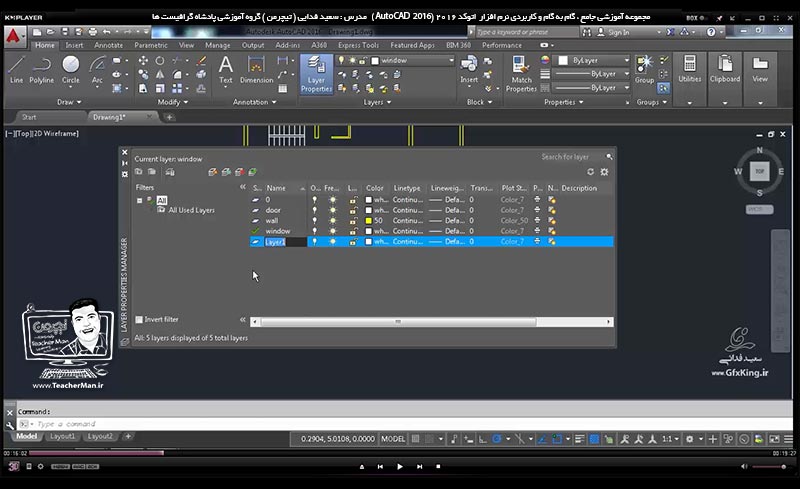The image size is (800, 489).
Task: Click the ViewCube TOP face
Action: click(x=759, y=171)
